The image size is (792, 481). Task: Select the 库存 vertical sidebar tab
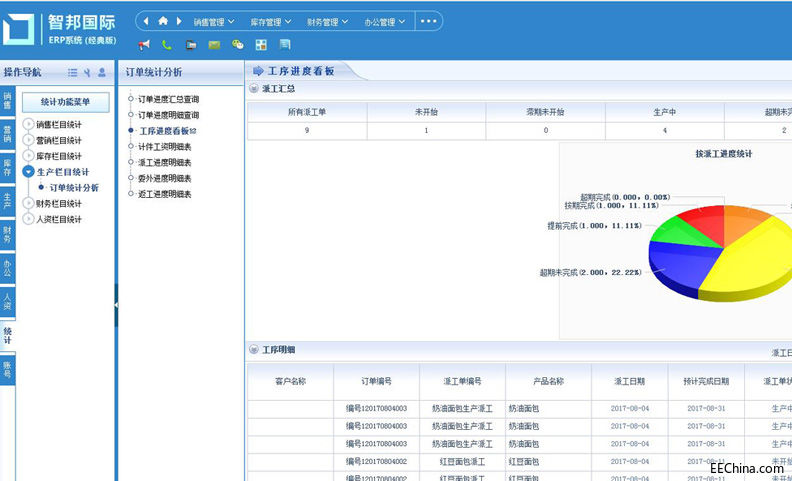7,165
